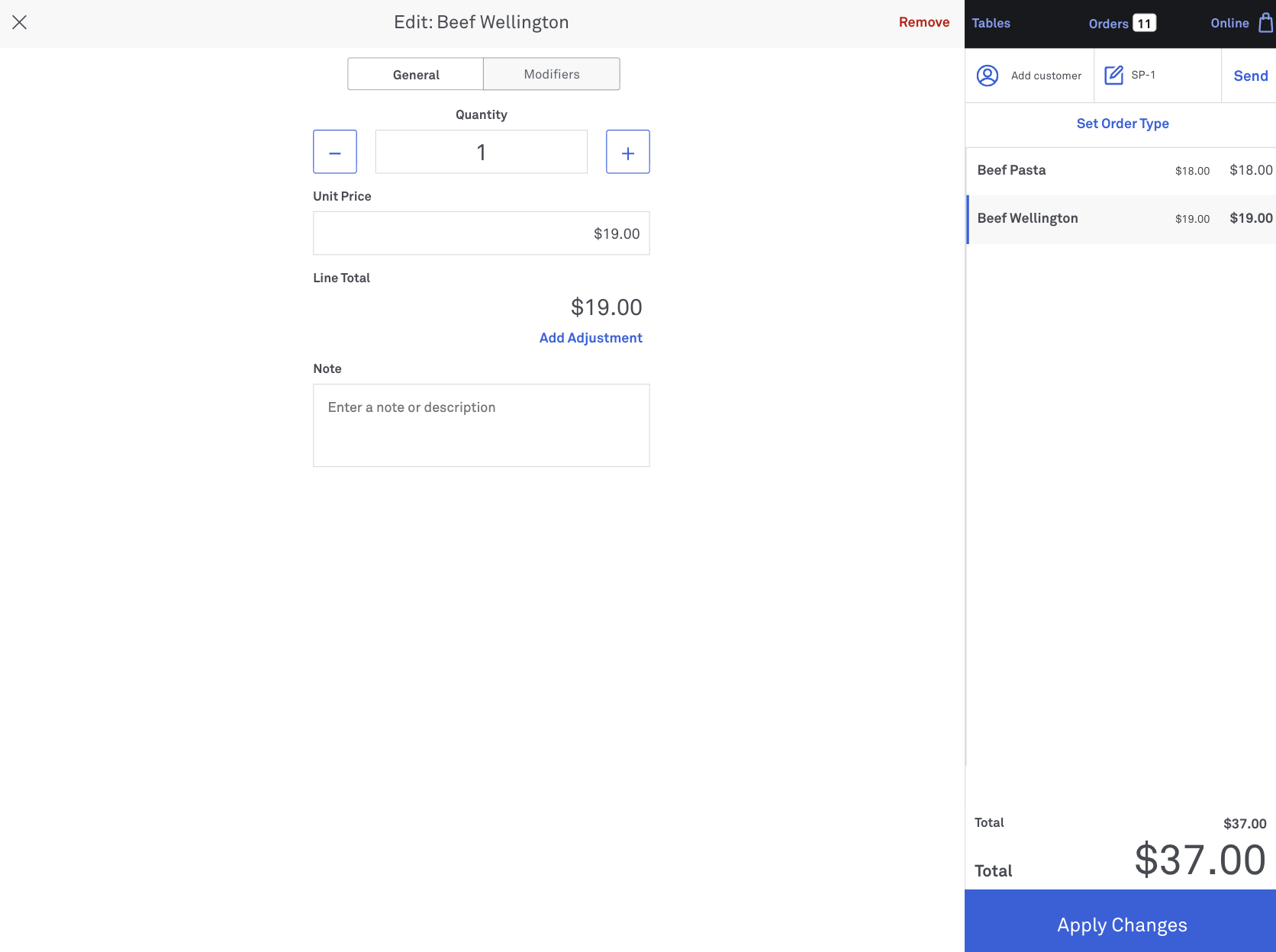Close the Edit Beef Wellington panel
The image size is (1276, 952).
click(x=20, y=22)
